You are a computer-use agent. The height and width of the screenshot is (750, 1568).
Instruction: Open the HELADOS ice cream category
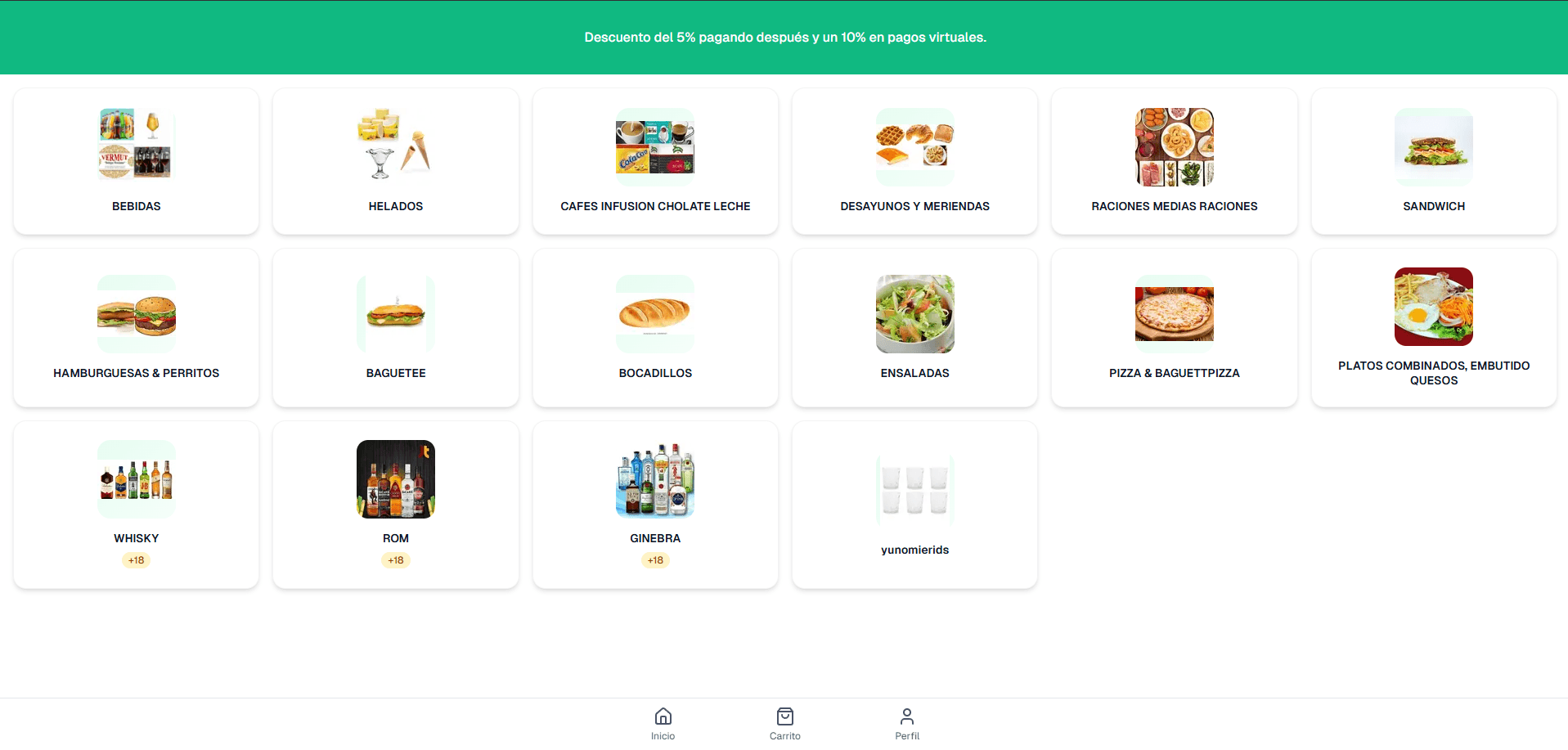tap(396, 162)
